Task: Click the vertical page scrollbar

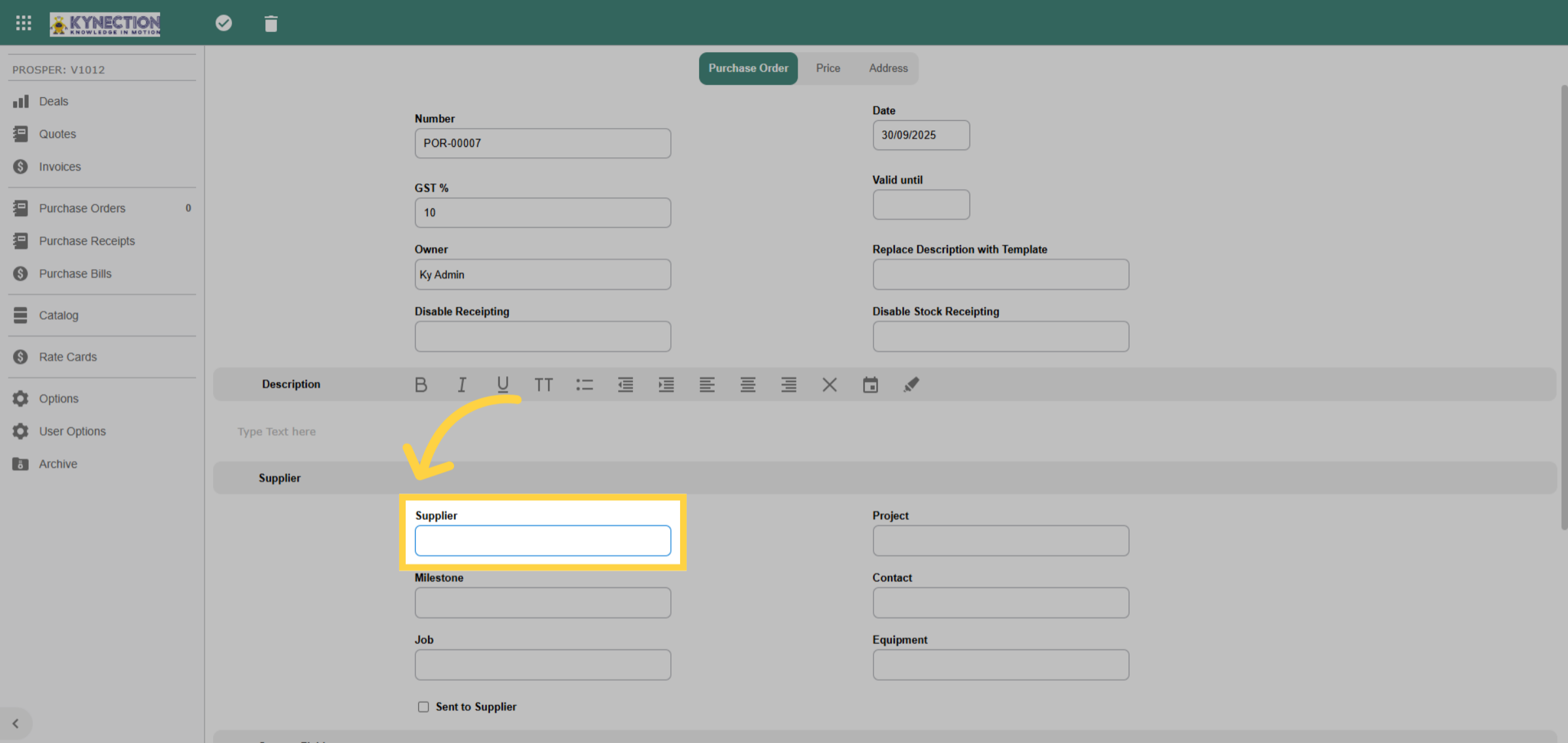Action: pyautogui.click(x=1563, y=307)
